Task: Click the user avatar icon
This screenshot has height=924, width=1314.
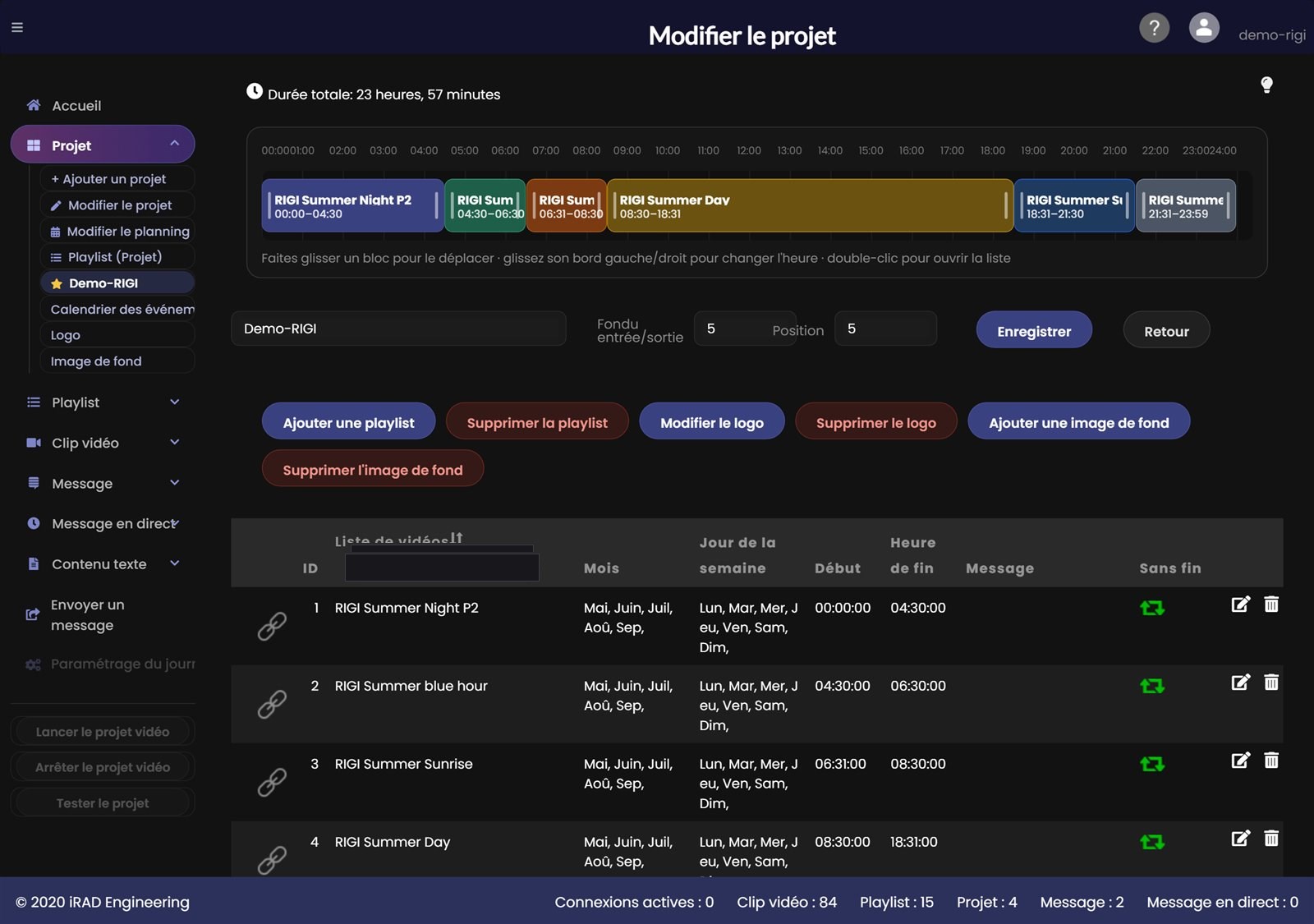Action: (x=1204, y=28)
